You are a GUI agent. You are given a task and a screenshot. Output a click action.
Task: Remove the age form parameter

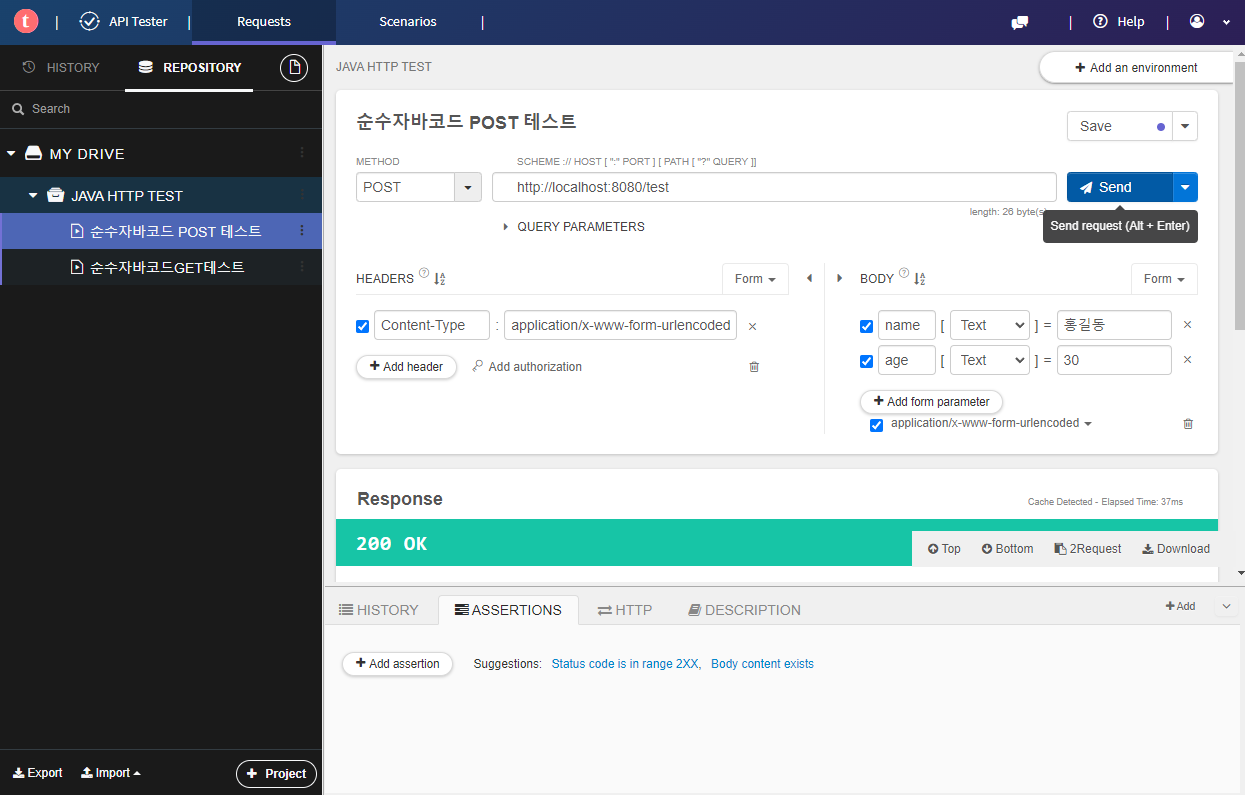pyautogui.click(x=1188, y=360)
